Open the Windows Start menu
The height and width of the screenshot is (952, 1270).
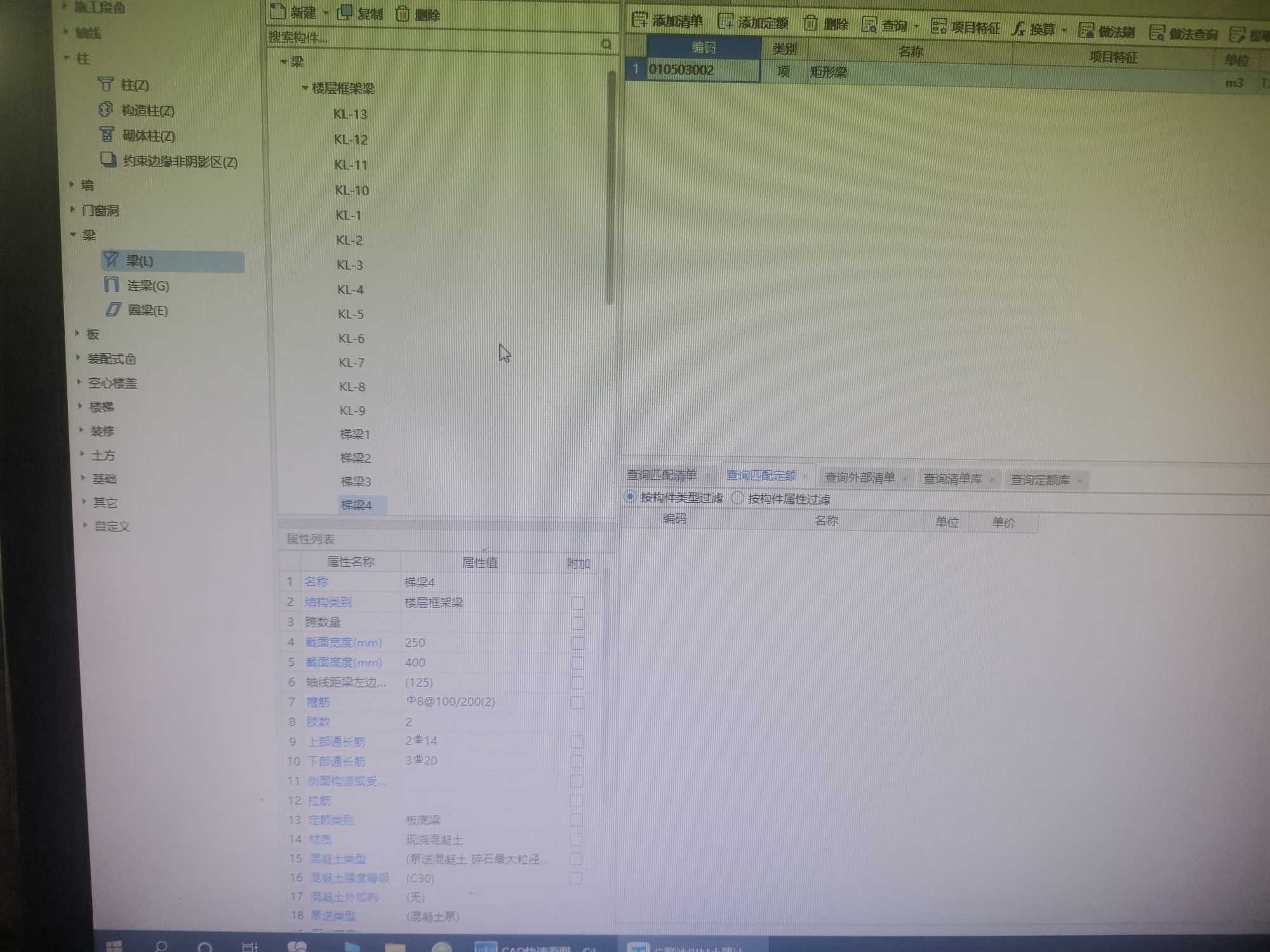[x=113, y=946]
